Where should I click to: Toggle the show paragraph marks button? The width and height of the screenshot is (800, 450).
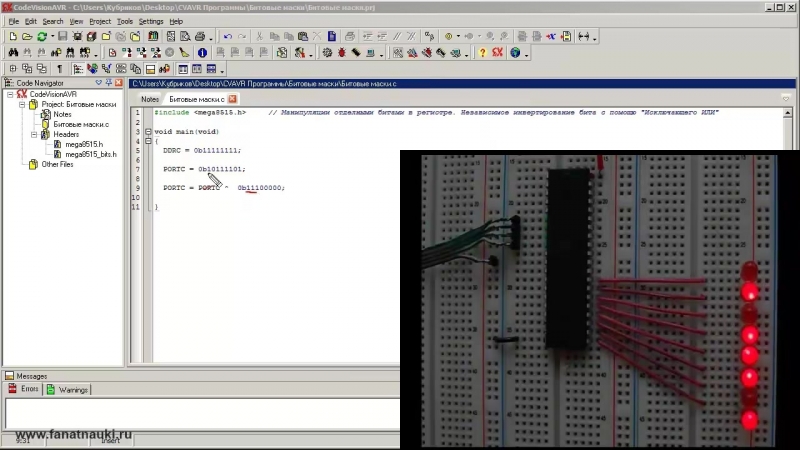pyautogui.click(x=59, y=69)
